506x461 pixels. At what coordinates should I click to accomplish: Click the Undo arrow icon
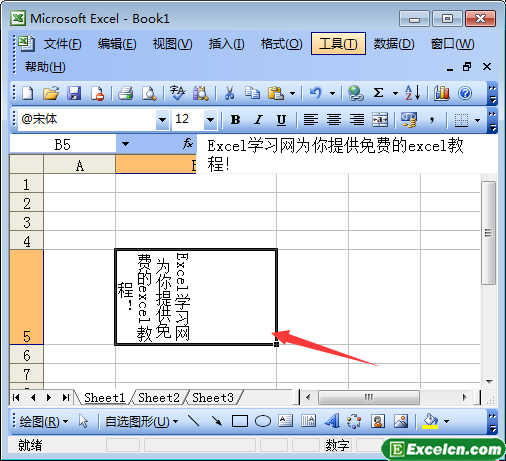pyautogui.click(x=316, y=93)
